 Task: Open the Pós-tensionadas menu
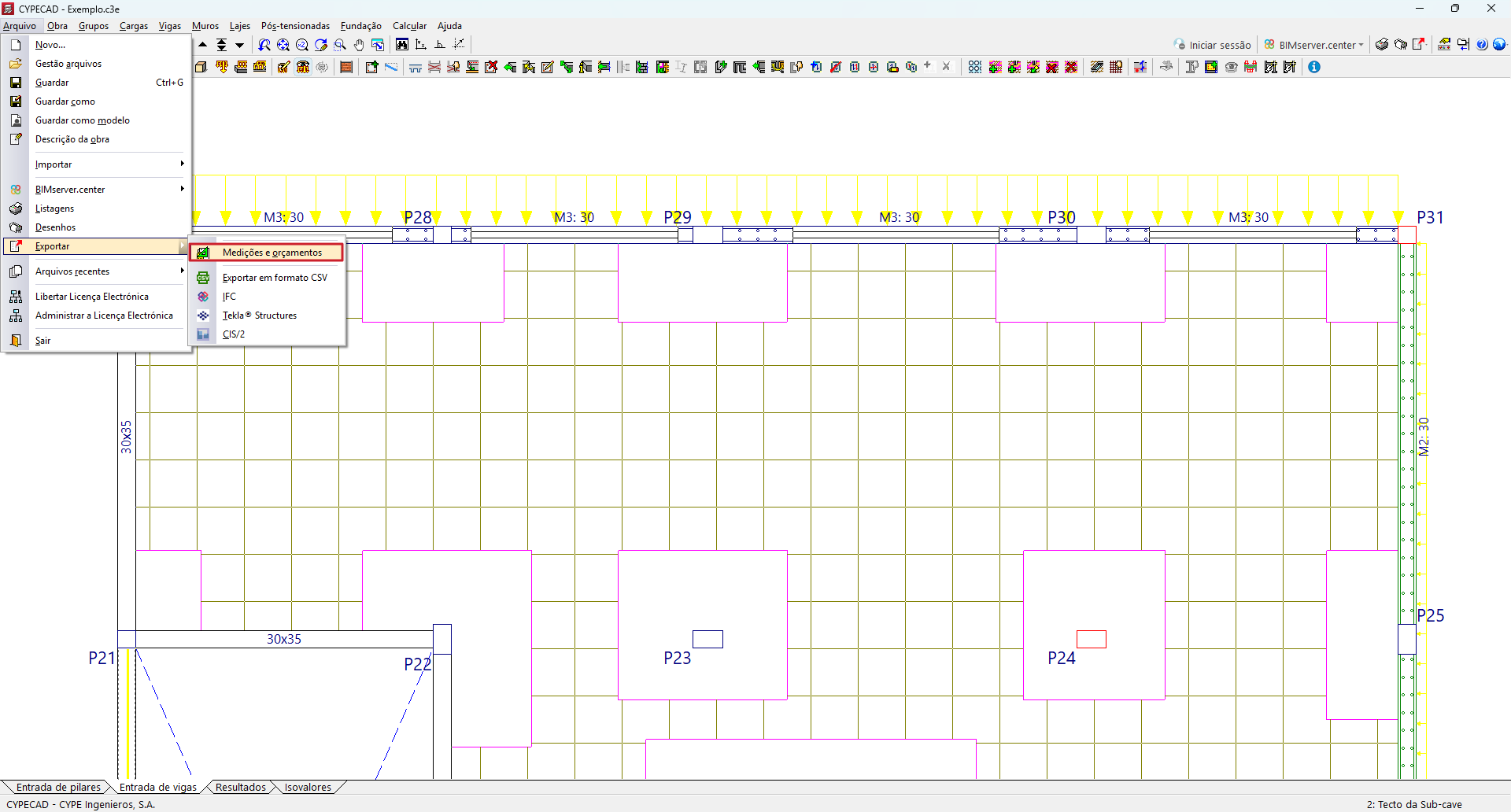(x=295, y=26)
